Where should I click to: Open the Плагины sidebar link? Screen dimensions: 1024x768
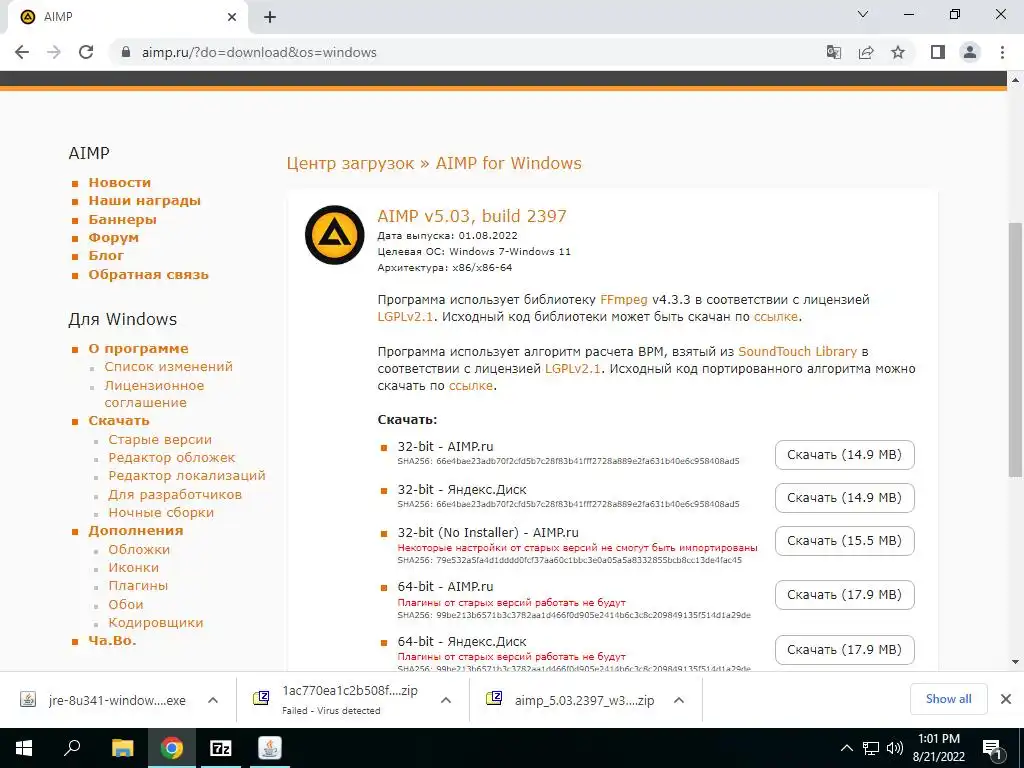point(138,586)
